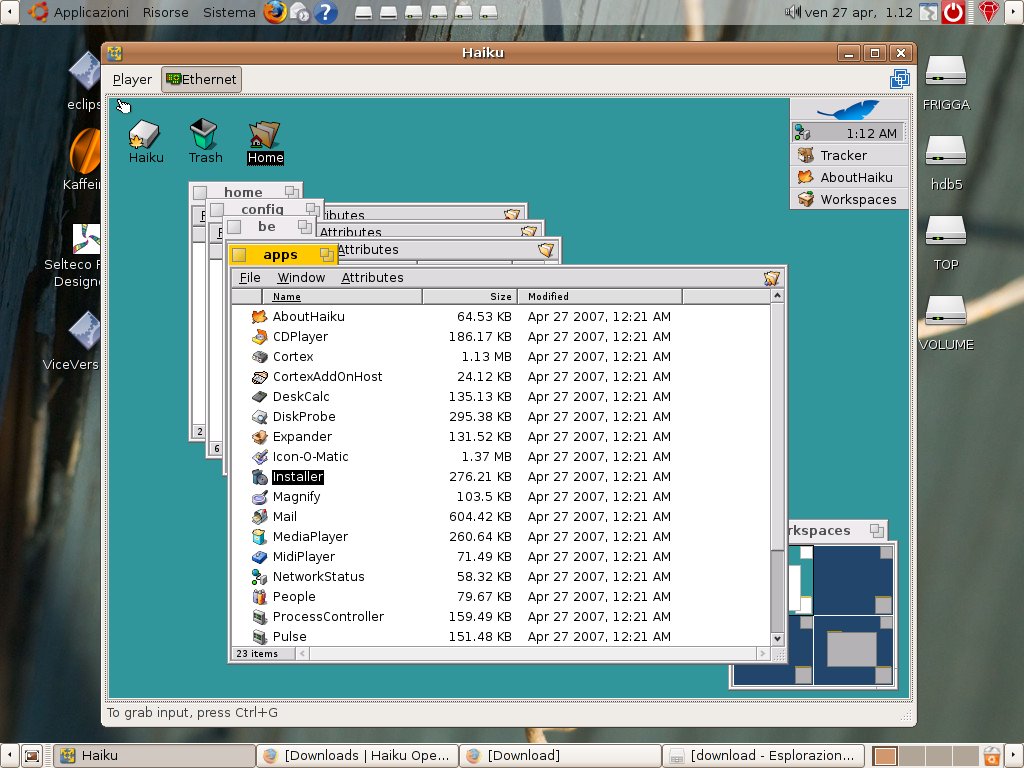The height and width of the screenshot is (768, 1024).
Task: Open the Applicazioni menu in Ubuntu panel
Action: pos(90,12)
